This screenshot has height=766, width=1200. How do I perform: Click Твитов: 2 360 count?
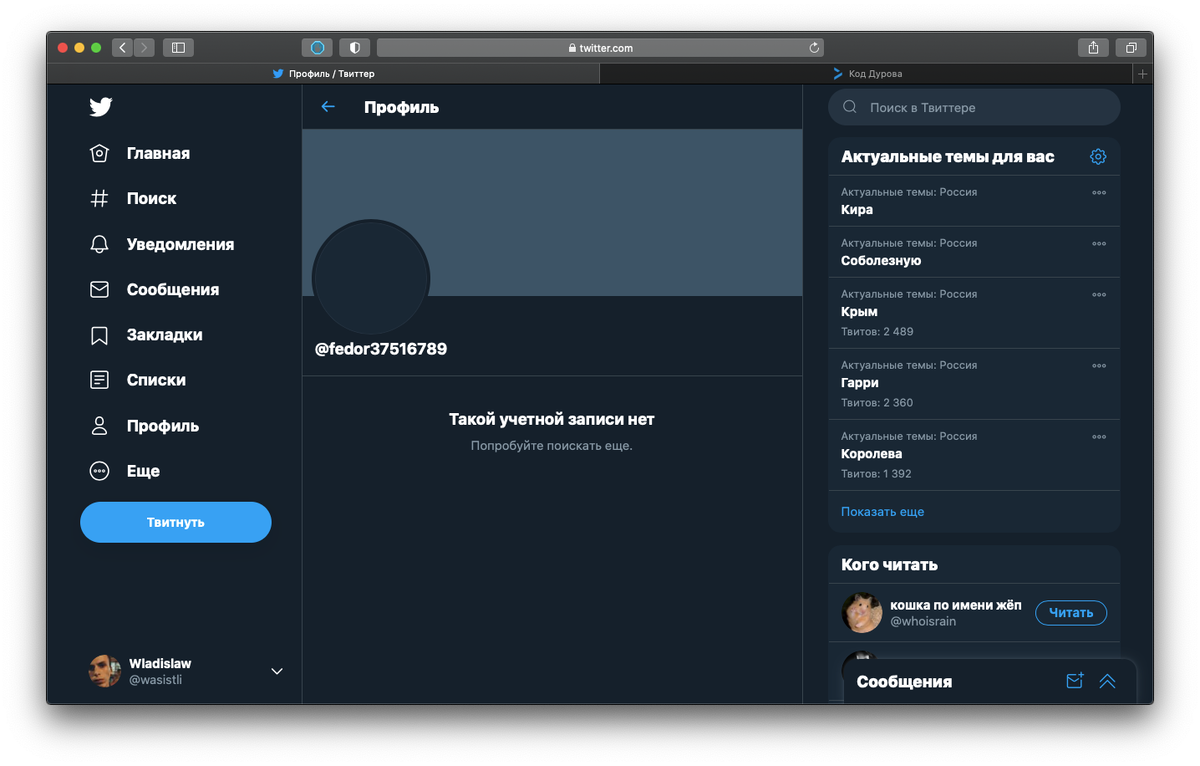tap(877, 402)
